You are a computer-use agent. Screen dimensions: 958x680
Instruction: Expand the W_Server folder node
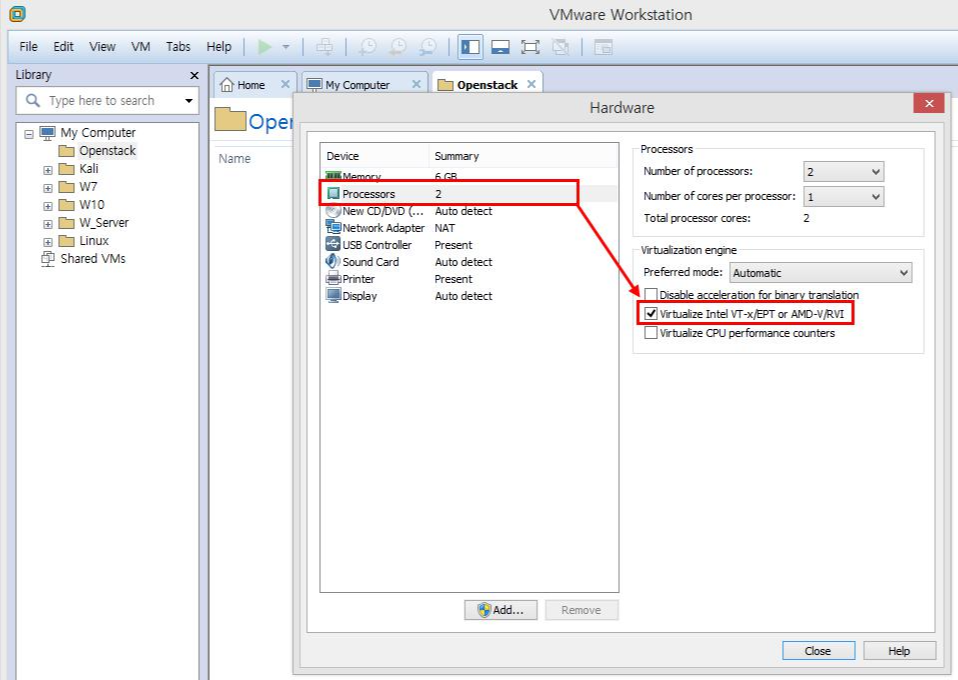click(48, 224)
